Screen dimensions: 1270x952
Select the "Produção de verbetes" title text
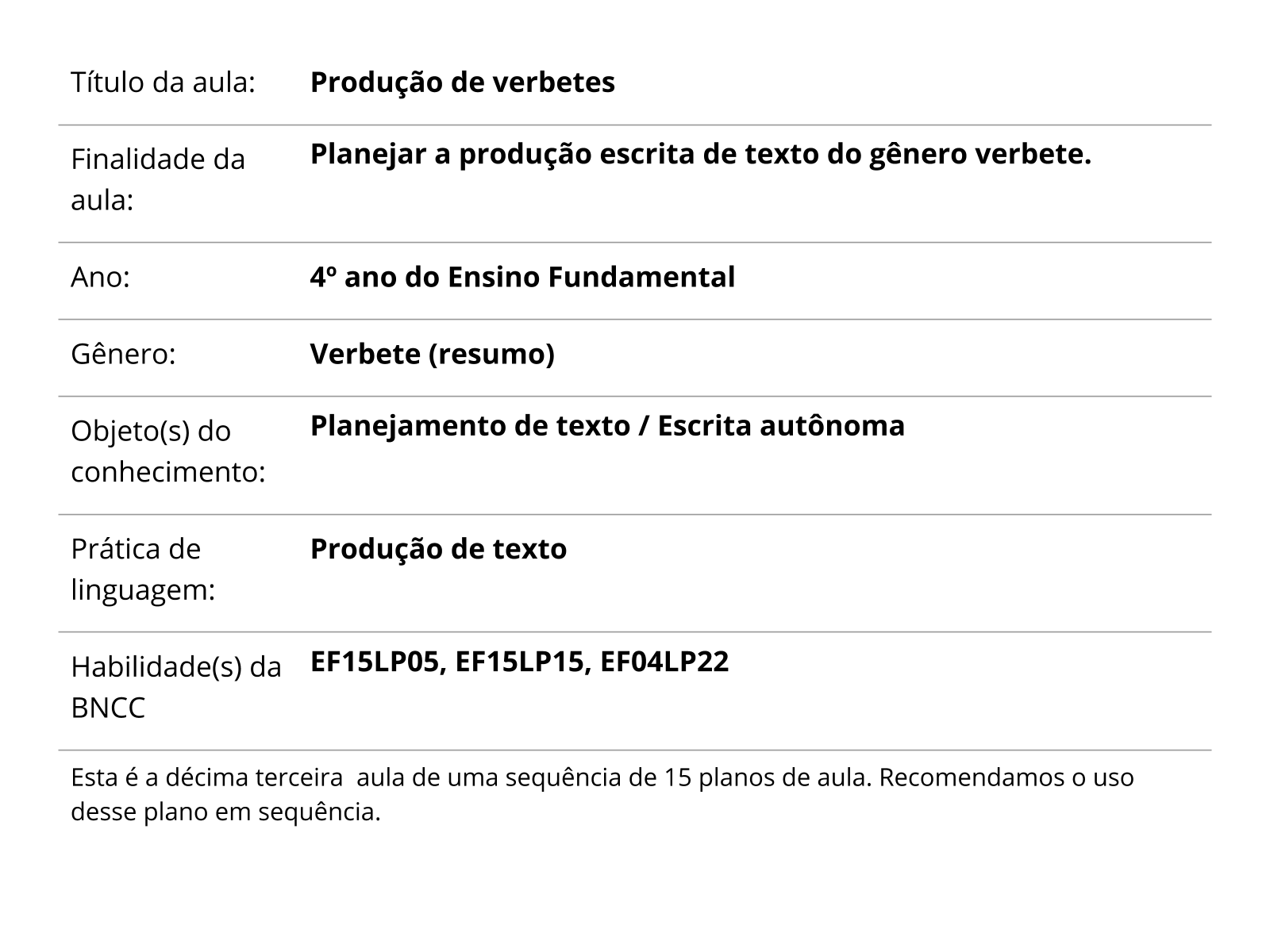point(462,83)
